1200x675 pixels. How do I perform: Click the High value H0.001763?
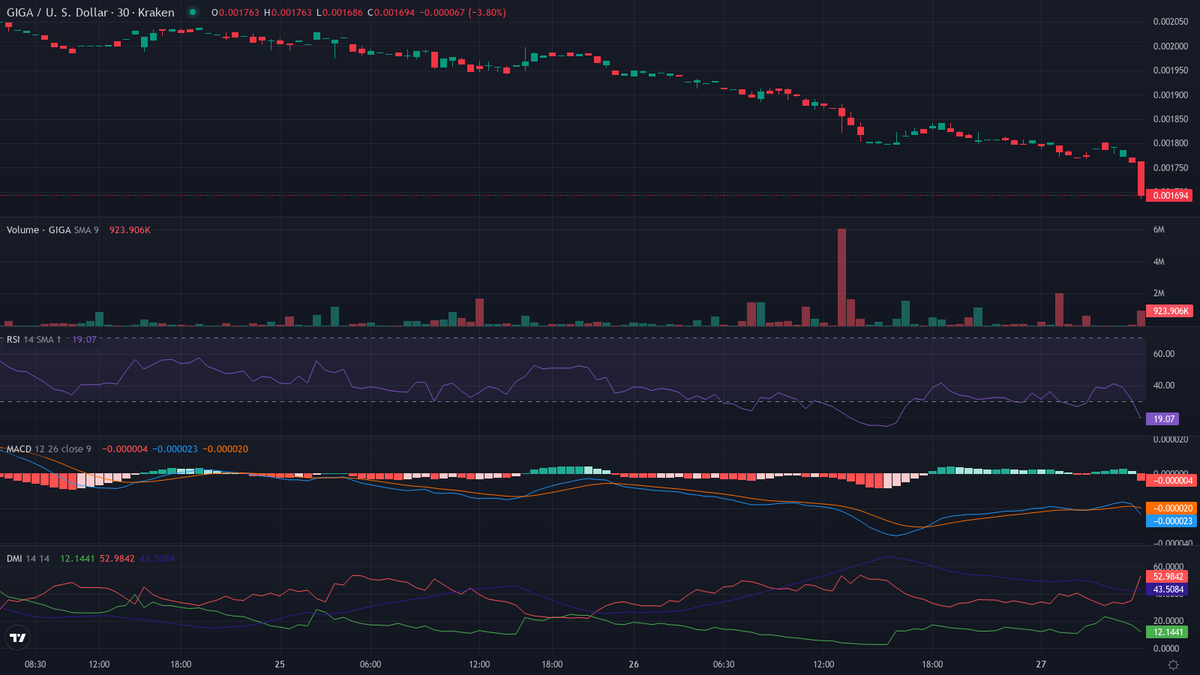287,12
